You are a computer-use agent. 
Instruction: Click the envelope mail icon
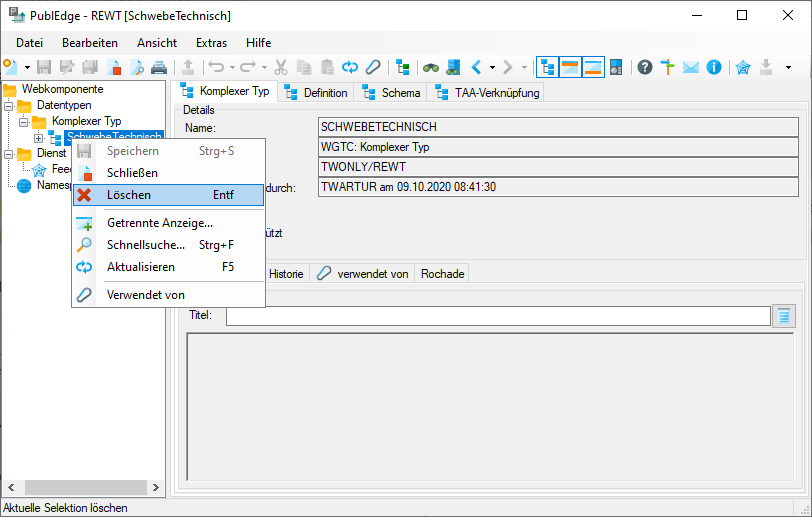tap(691, 67)
